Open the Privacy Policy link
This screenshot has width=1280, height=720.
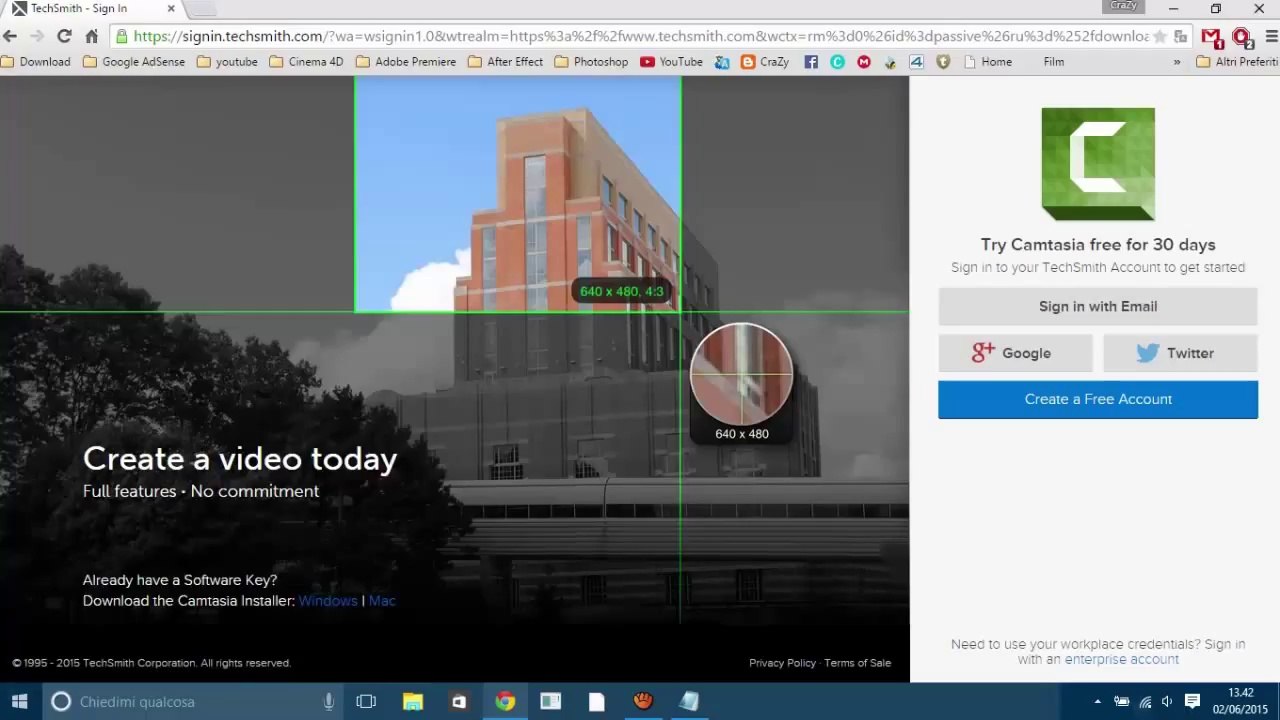[782, 663]
